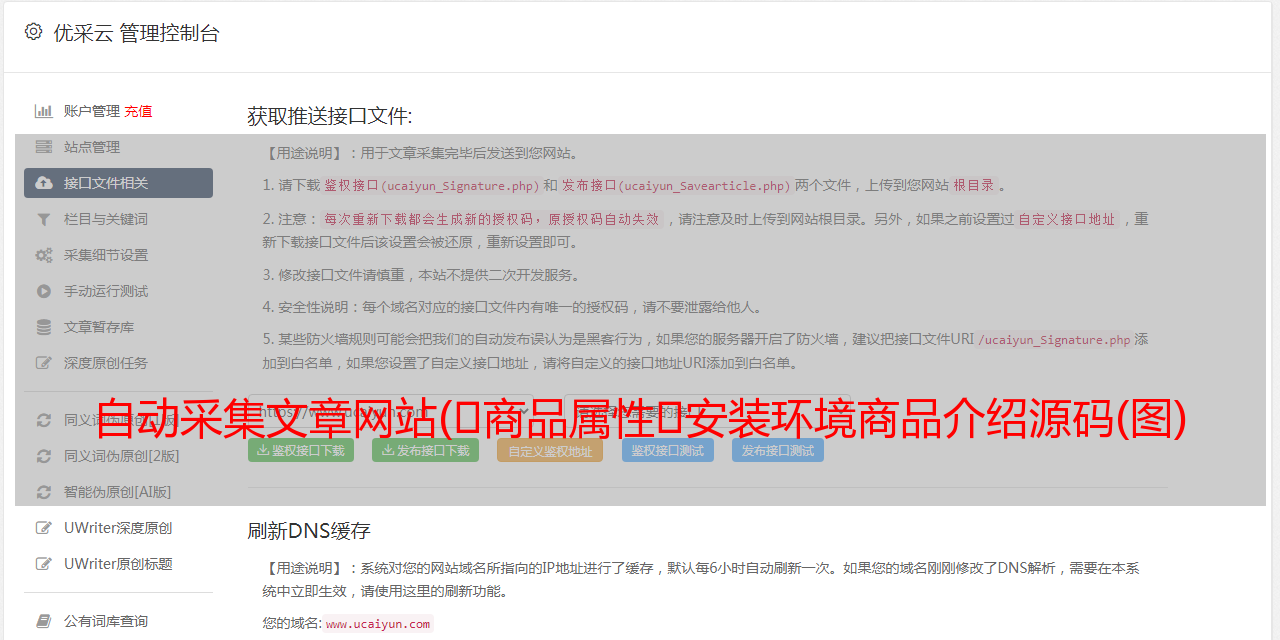Open the 优采云 管理控制台 title link

point(136,33)
